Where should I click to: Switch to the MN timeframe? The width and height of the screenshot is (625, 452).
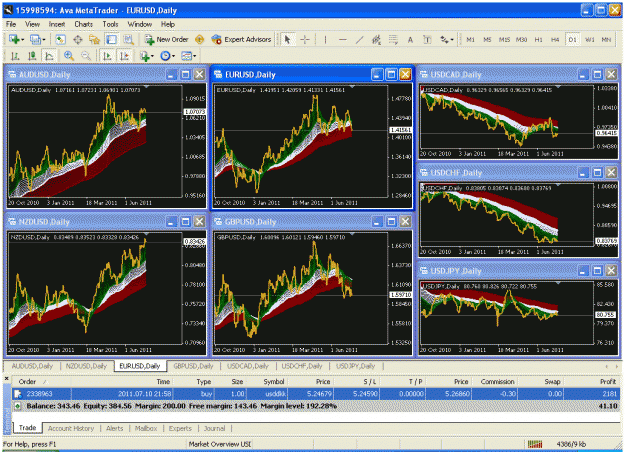pyautogui.click(x=606, y=39)
